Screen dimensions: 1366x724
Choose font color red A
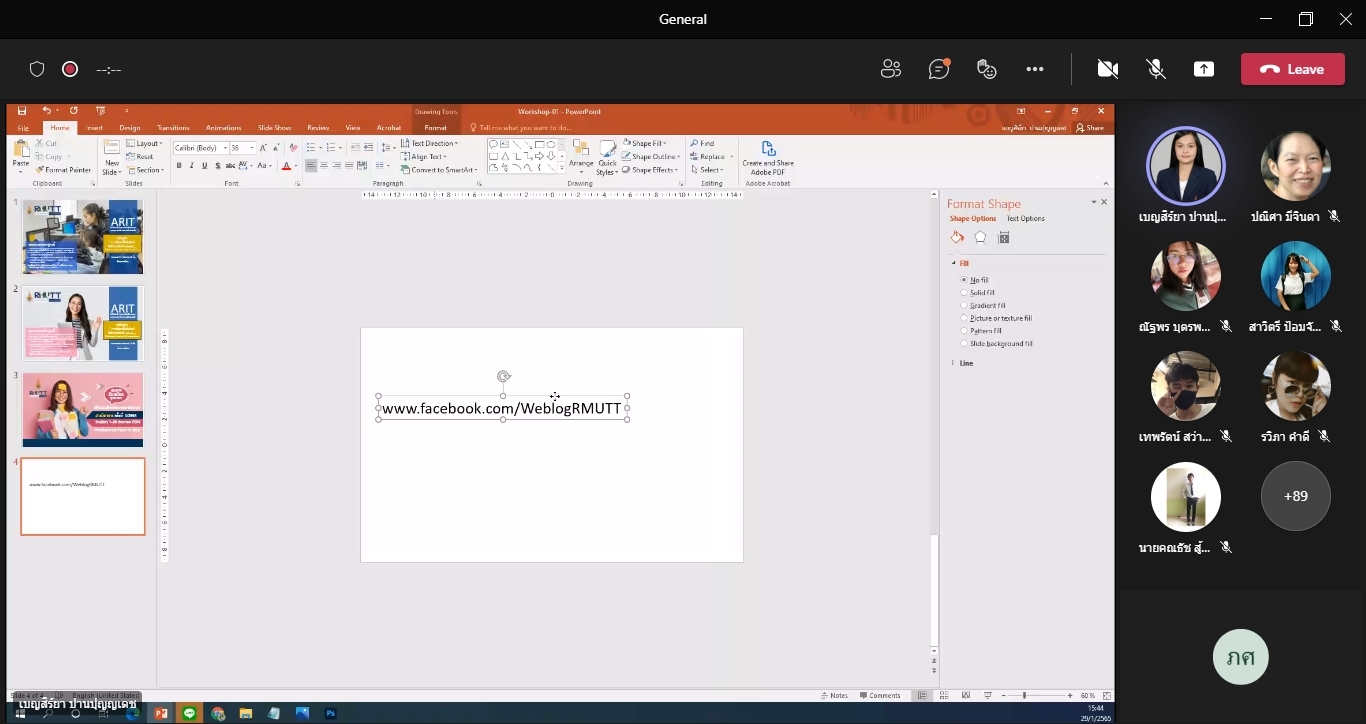287,166
